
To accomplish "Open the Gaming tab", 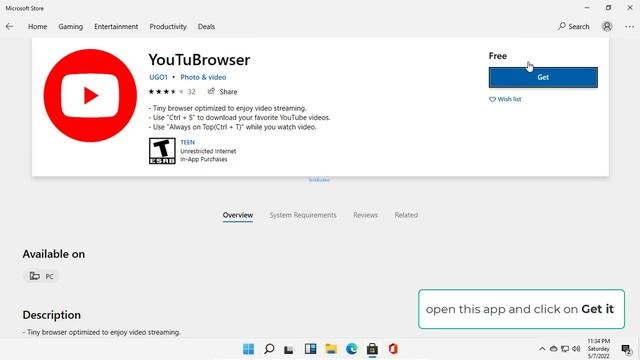I will coord(70,27).
